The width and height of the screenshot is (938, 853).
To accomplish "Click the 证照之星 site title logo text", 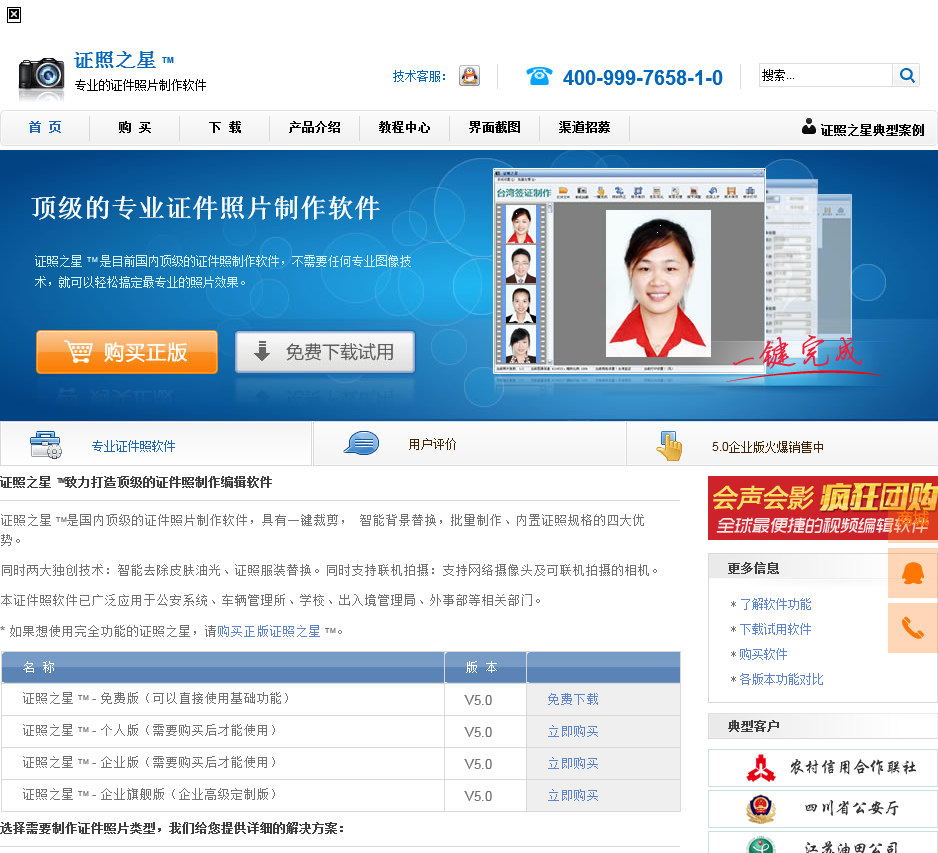I will (x=123, y=60).
